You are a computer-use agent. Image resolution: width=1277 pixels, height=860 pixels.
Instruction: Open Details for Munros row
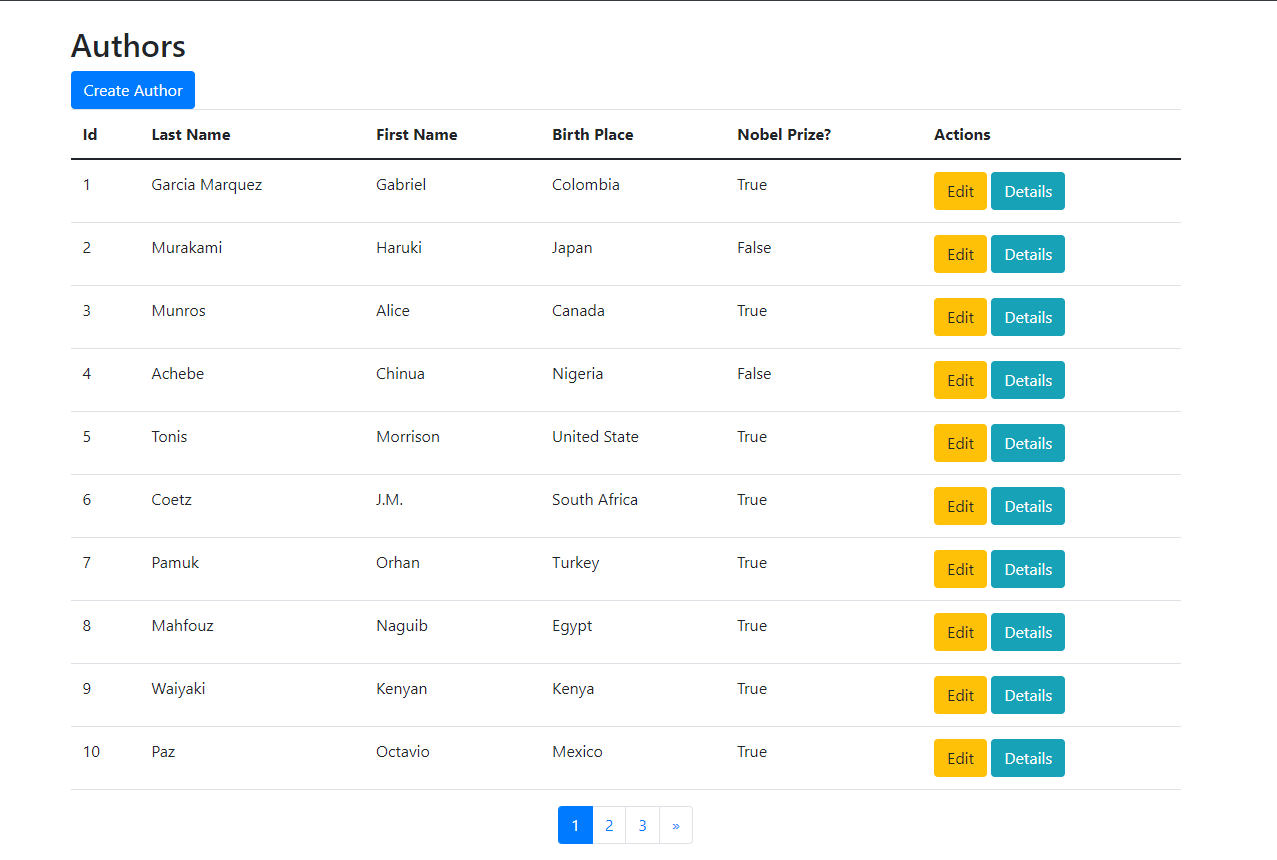click(1027, 317)
